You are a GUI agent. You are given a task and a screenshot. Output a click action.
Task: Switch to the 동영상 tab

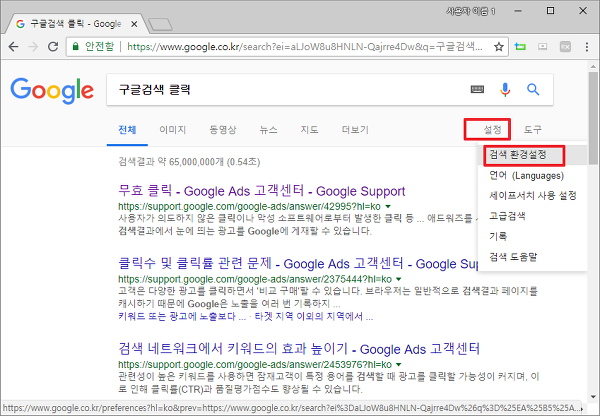pyautogui.click(x=223, y=130)
